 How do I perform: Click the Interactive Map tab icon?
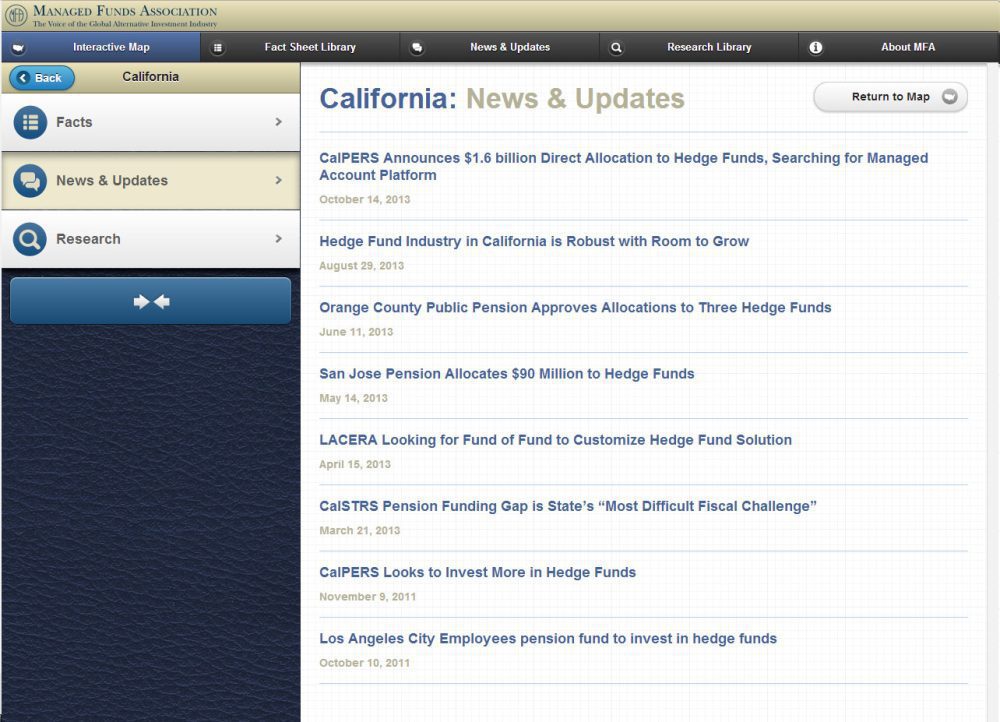click(18, 48)
